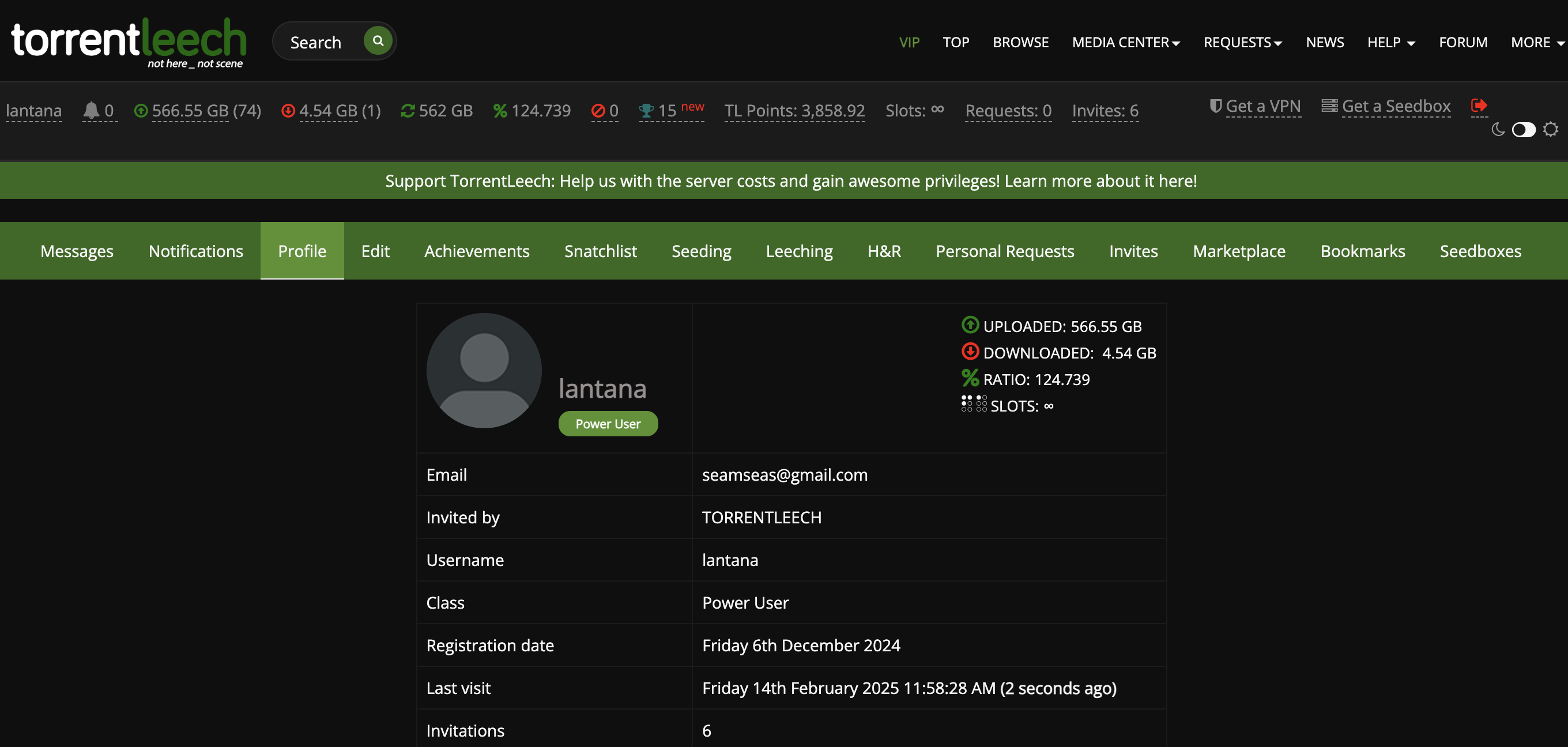
Task: Open the Snatchlist tab
Action: [600, 251]
